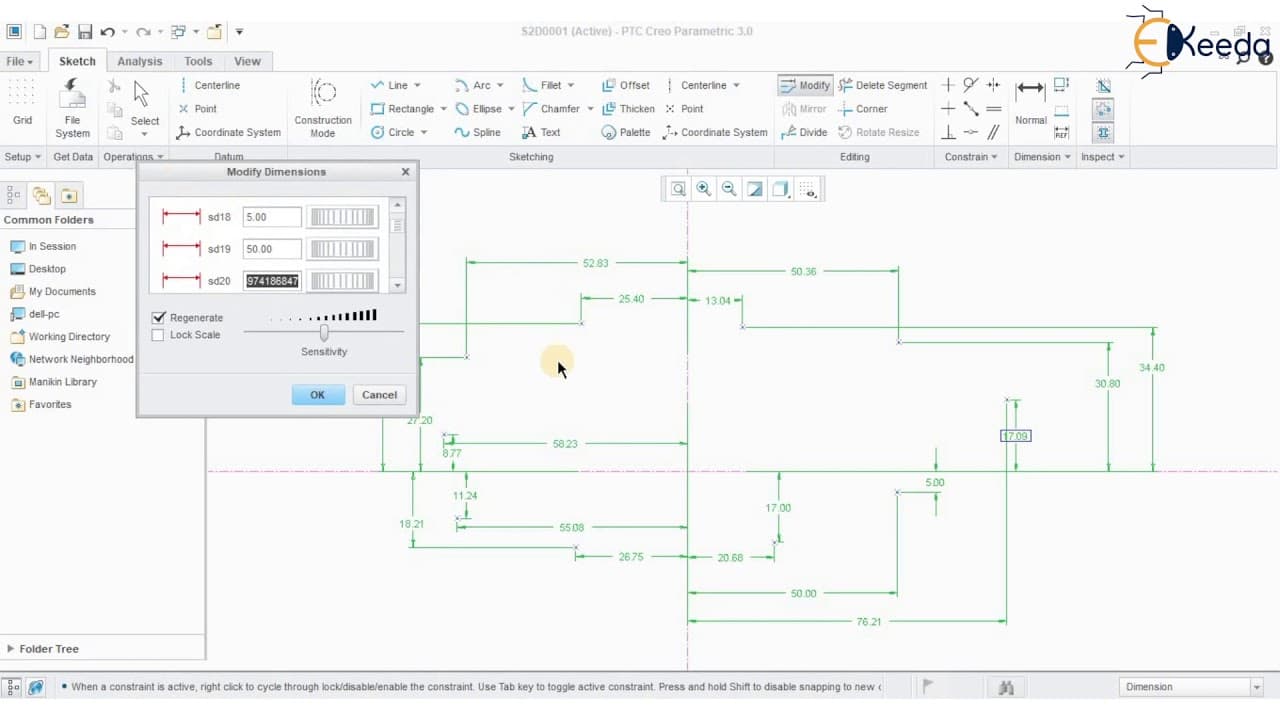Enable the Lock Scale checkbox
Image resolution: width=1280 pixels, height=720 pixels.
coord(158,335)
